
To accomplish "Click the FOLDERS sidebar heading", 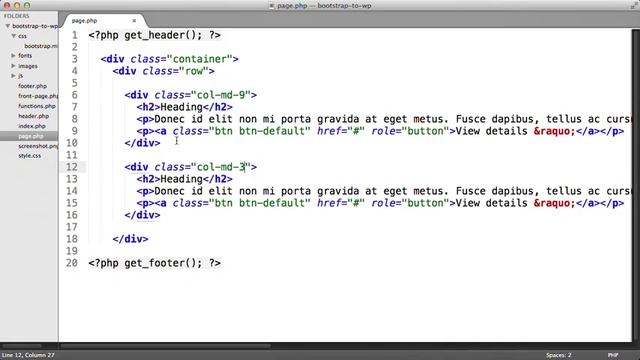I will tap(16, 16).
